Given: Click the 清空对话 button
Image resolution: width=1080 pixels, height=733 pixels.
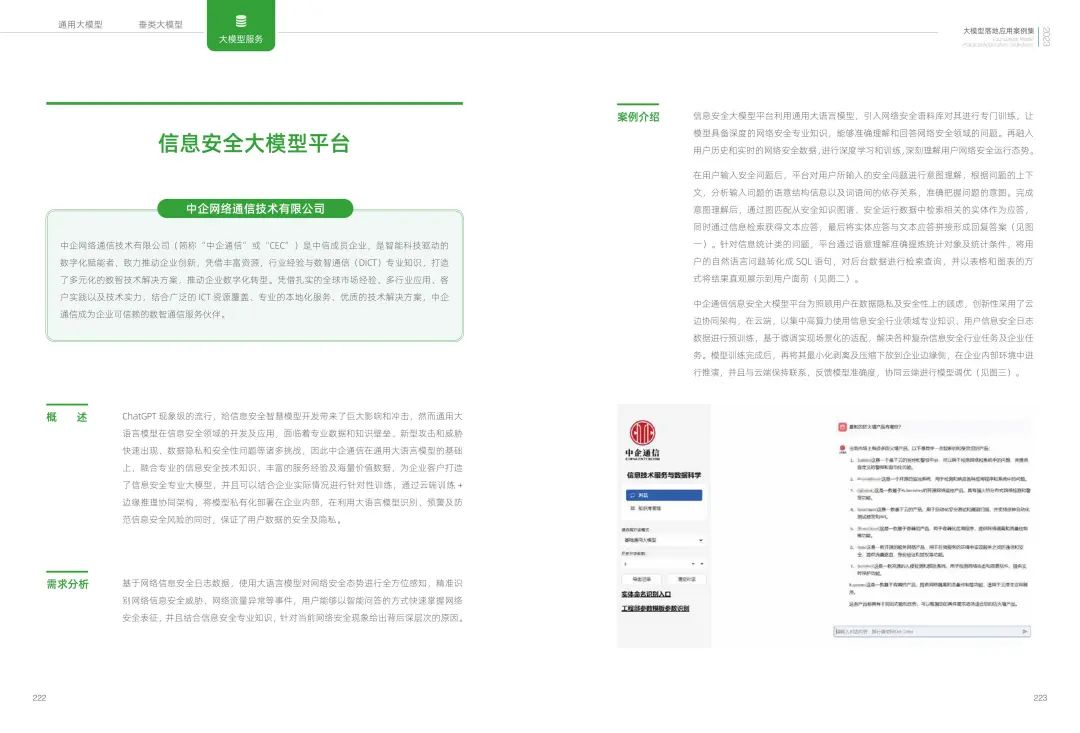Looking at the screenshot, I should click(x=687, y=579).
